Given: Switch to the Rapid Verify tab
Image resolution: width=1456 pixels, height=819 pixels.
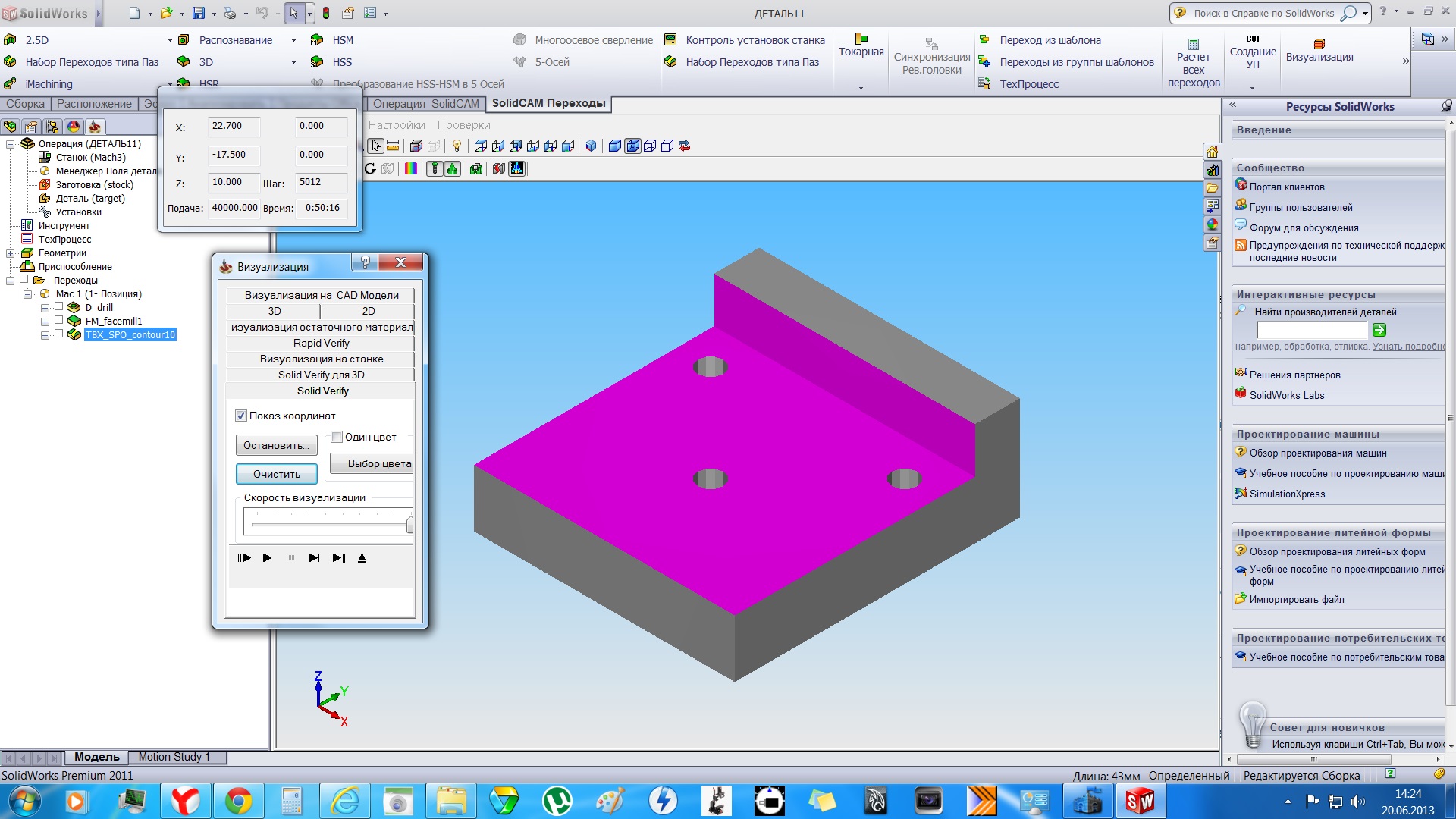Looking at the screenshot, I should [321, 344].
